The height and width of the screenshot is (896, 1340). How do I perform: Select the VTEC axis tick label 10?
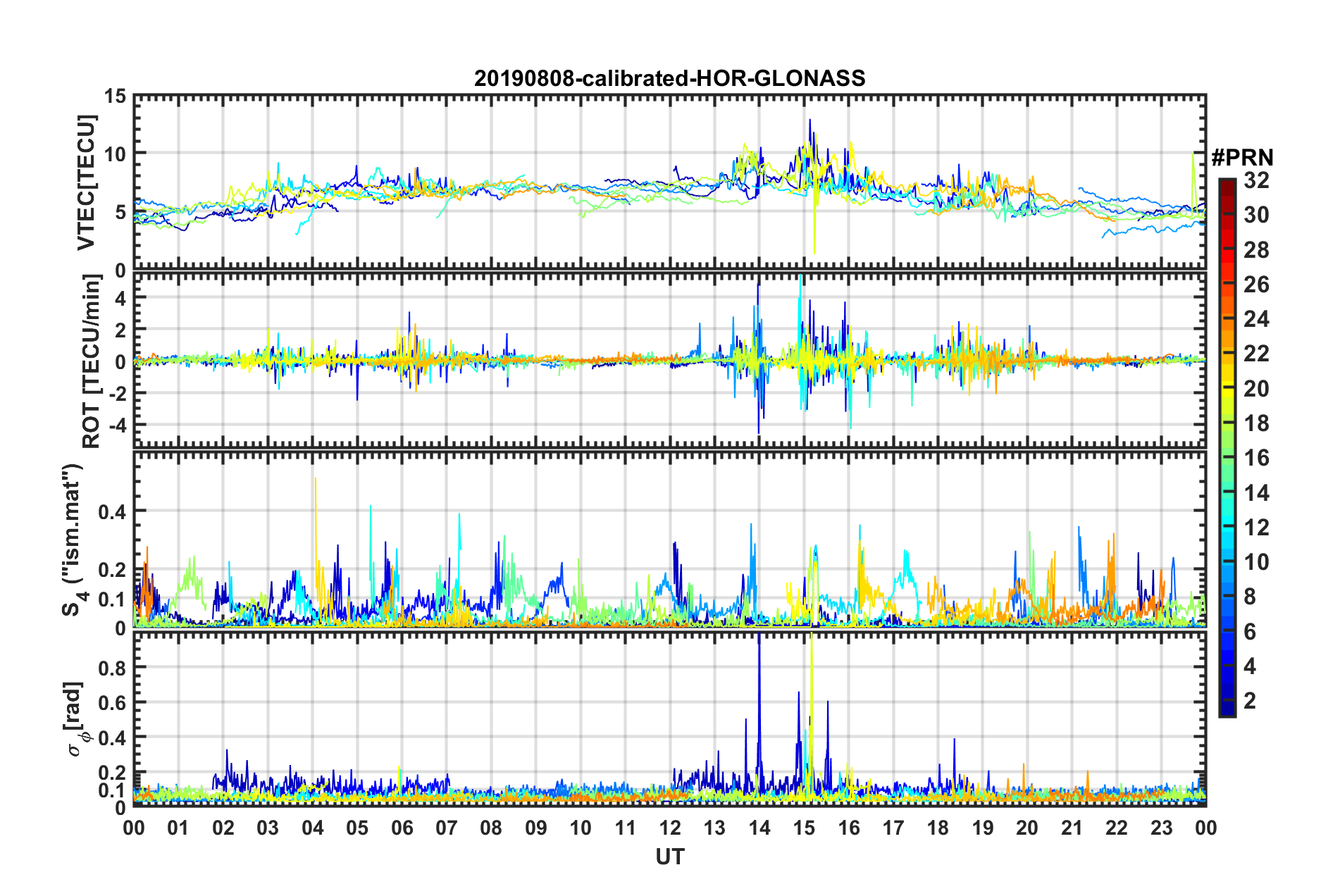pyautogui.click(x=115, y=154)
